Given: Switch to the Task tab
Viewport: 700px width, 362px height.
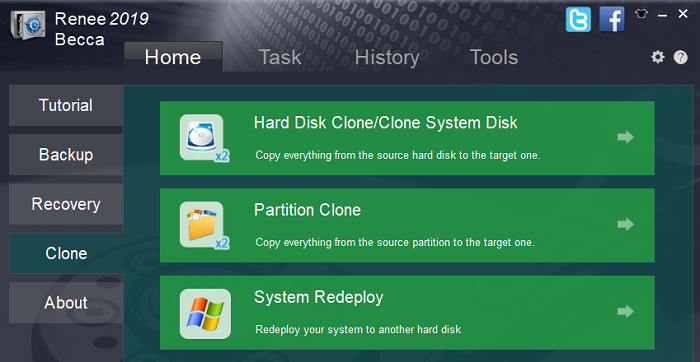Looking at the screenshot, I should pyautogui.click(x=280, y=57).
